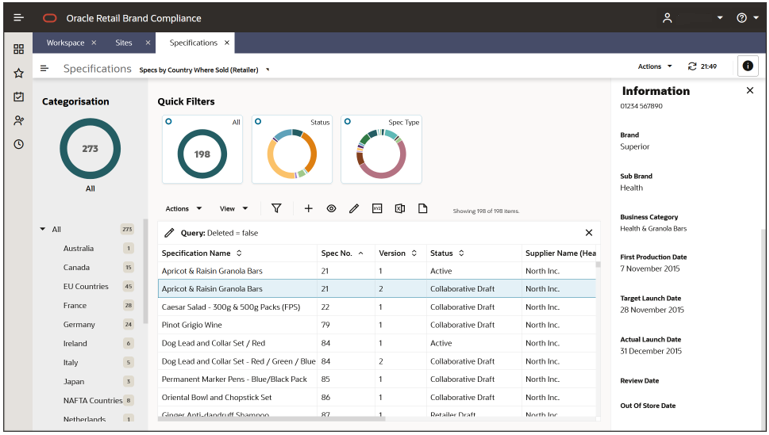Refresh the list via refresh icon
This screenshot has height=435, width=769.
point(692,66)
